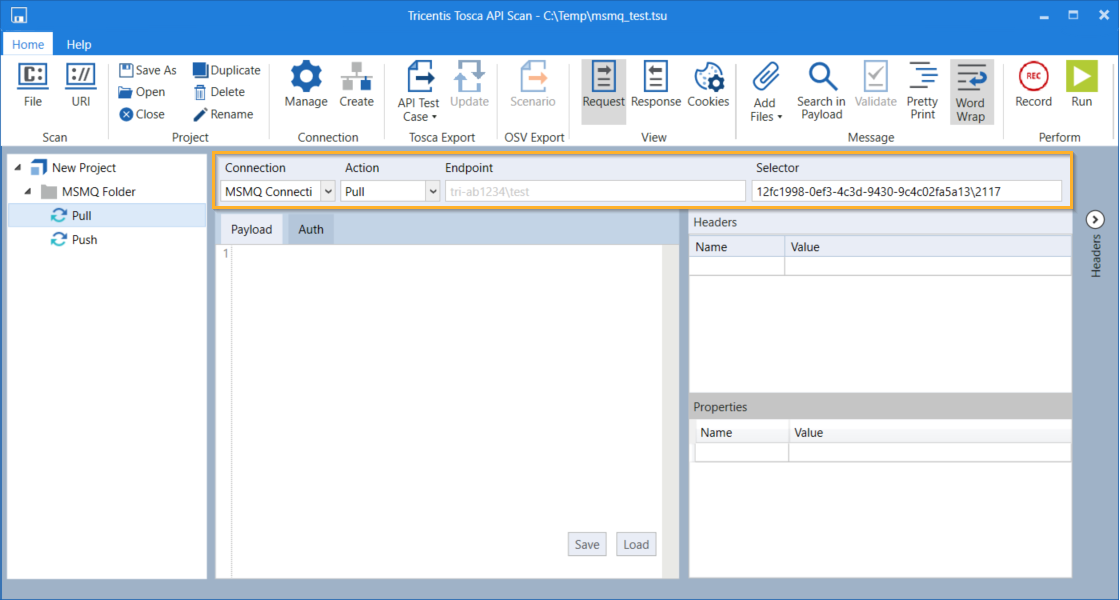
Task: Open the Cookies view
Action: (708, 85)
